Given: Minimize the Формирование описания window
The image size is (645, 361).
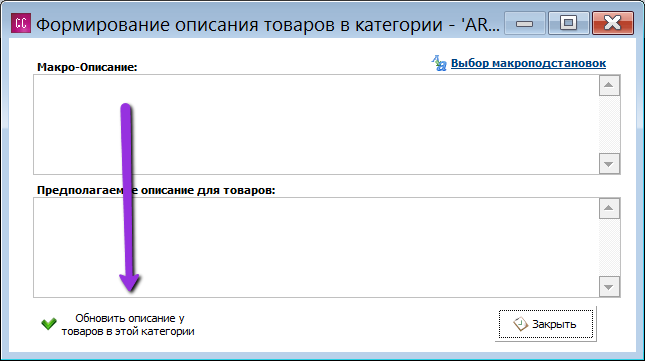Looking at the screenshot, I should pos(524,23).
